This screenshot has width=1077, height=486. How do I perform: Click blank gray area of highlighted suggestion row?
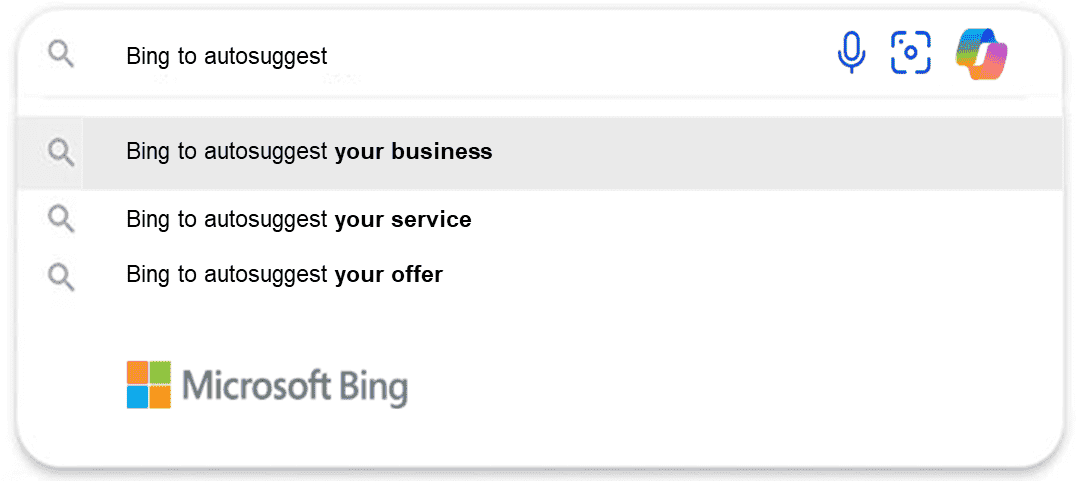[776, 152]
